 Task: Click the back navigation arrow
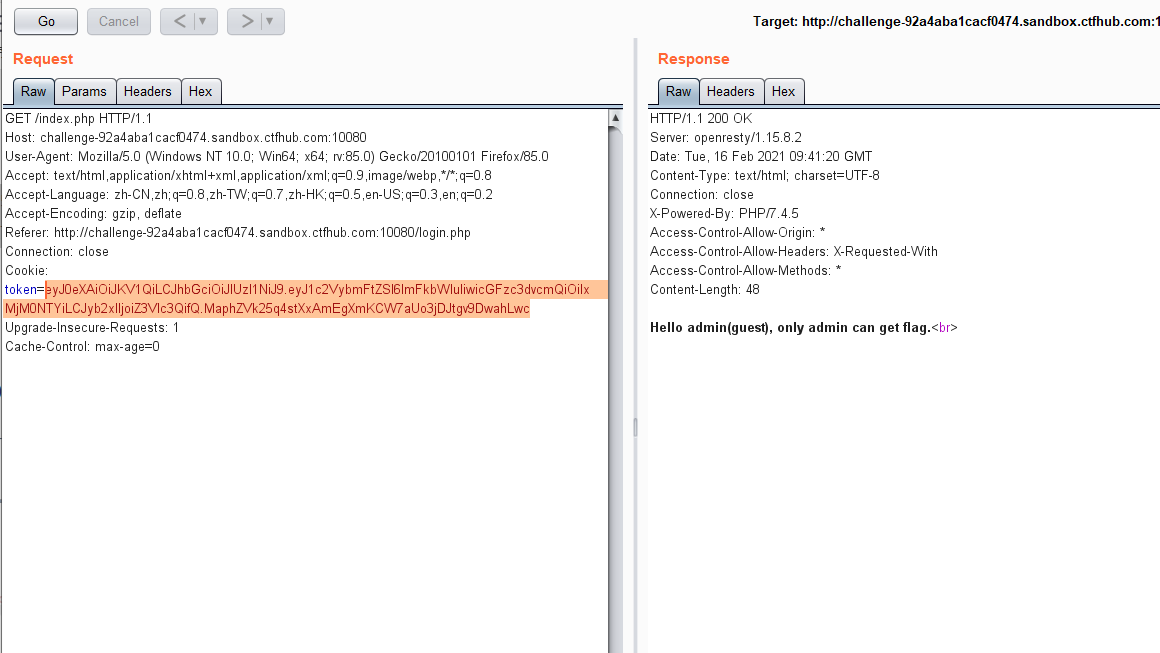(x=181, y=21)
